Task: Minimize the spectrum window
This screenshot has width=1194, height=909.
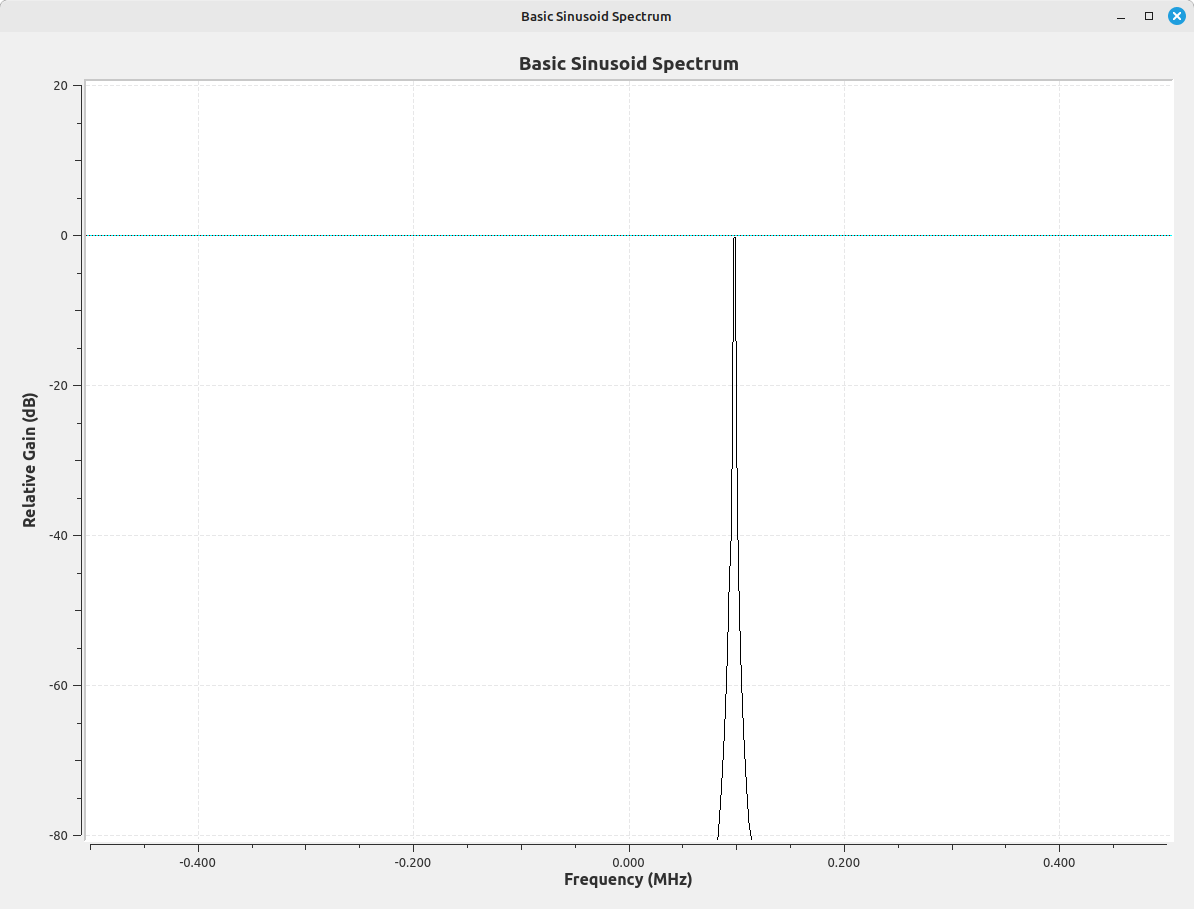Action: 1122,16
